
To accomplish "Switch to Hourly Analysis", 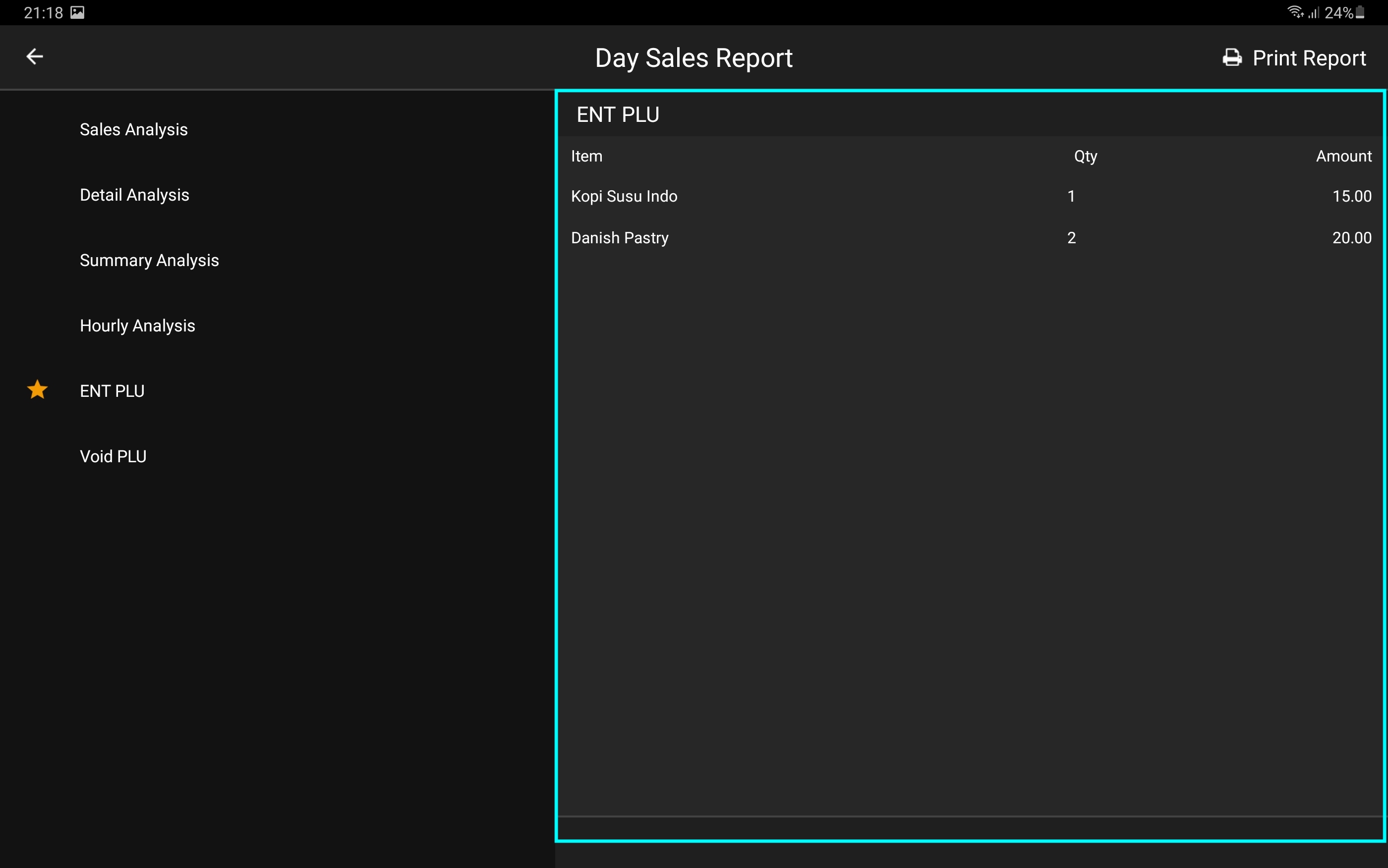I will pos(137,326).
